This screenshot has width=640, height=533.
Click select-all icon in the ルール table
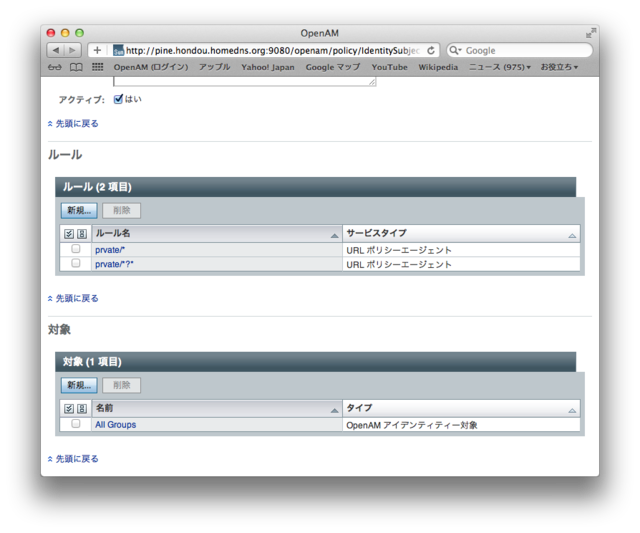coord(69,233)
